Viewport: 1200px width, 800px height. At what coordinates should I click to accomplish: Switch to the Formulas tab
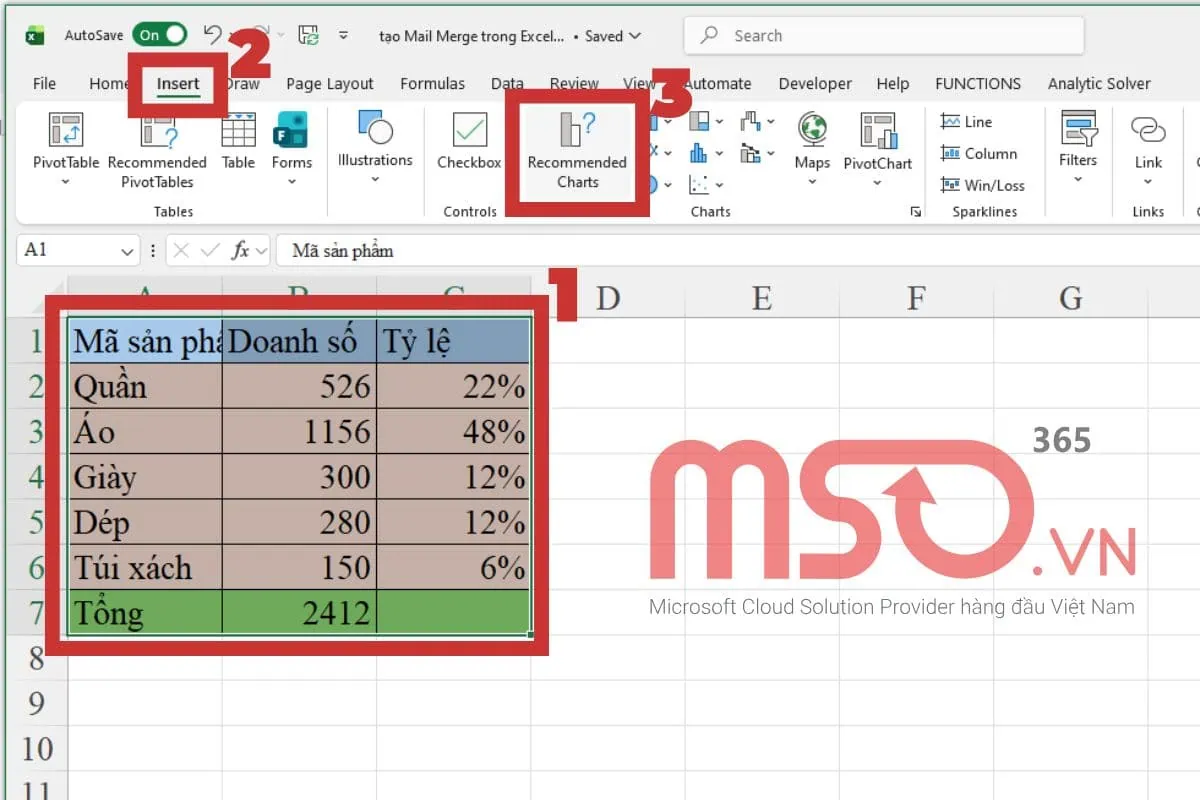432,83
